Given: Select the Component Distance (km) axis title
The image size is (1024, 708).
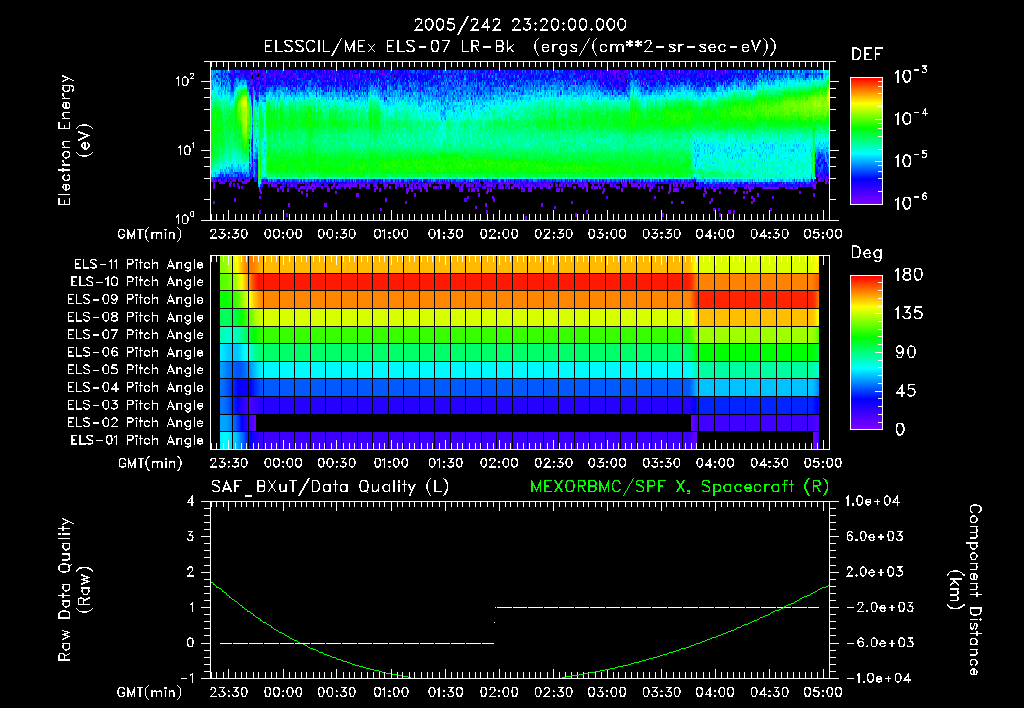Looking at the screenshot, I should tap(965, 590).
